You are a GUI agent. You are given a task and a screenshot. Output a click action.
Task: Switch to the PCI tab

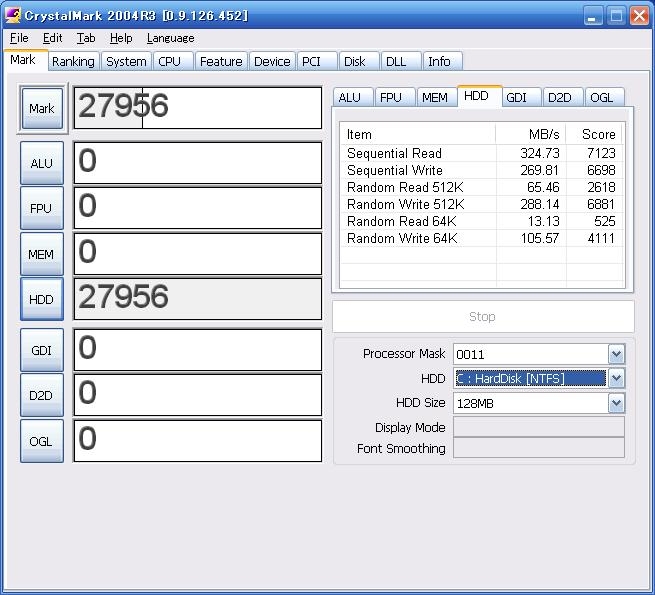pyautogui.click(x=317, y=61)
